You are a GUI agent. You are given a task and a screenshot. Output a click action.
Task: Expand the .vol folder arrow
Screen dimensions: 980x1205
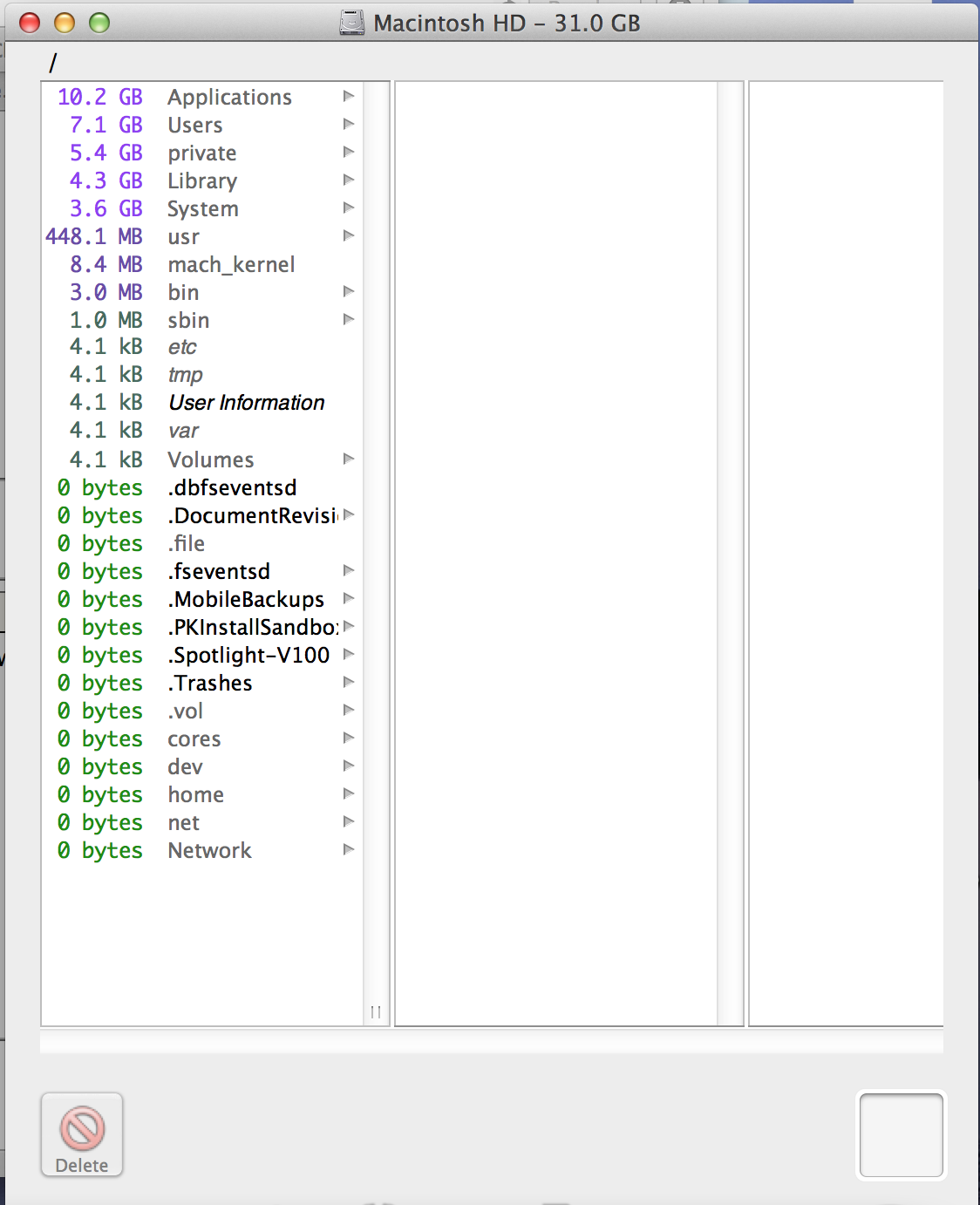pyautogui.click(x=349, y=710)
